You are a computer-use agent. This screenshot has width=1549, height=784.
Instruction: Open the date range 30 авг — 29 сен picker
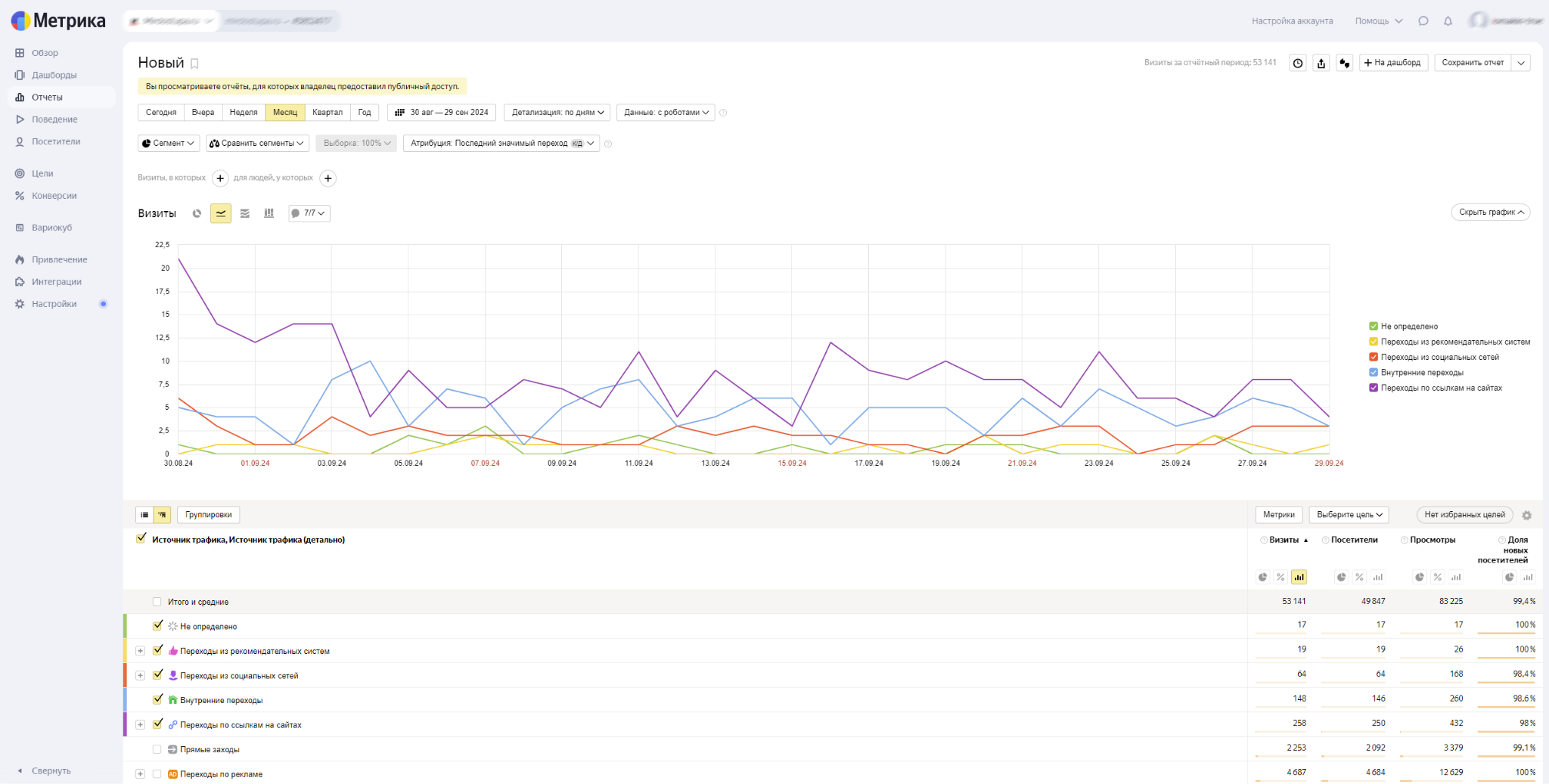click(442, 113)
